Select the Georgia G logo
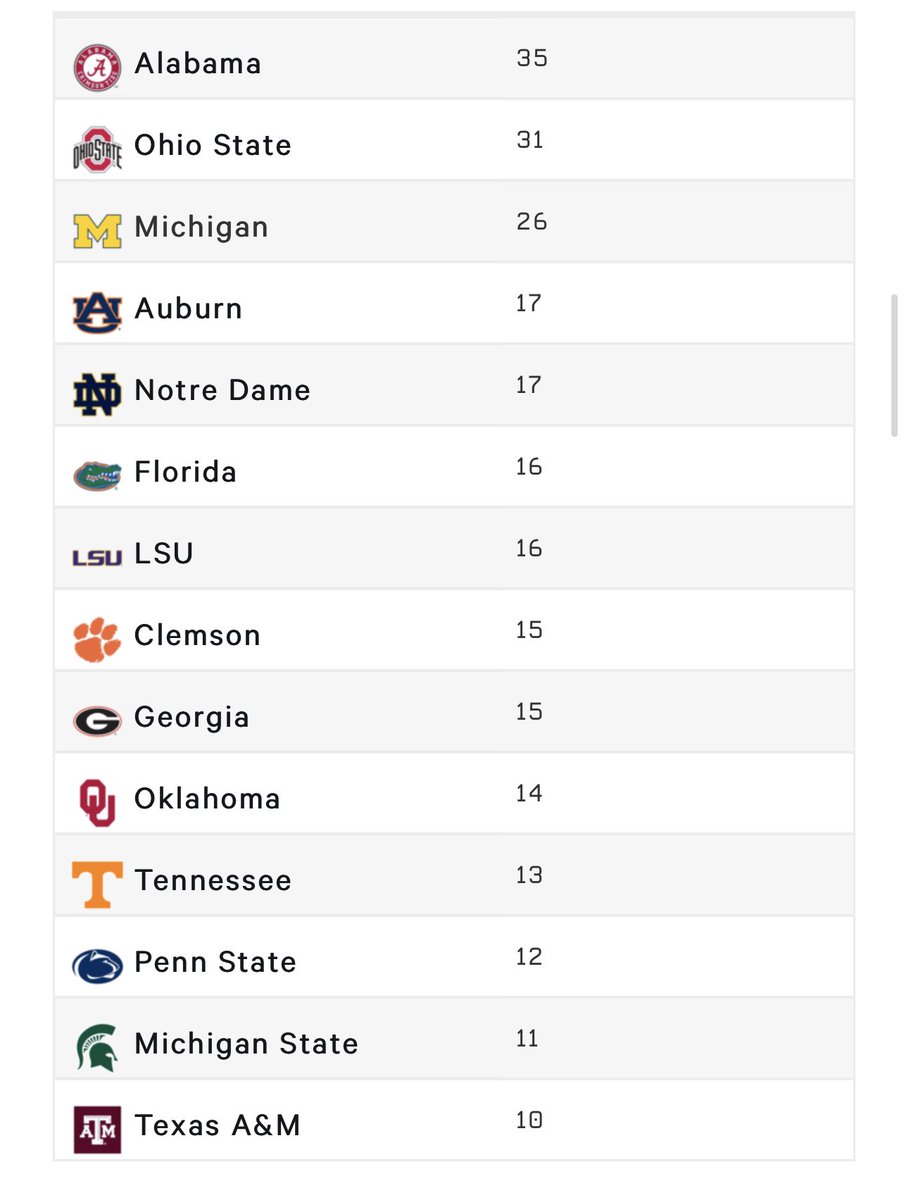904x1200 pixels. [97, 721]
